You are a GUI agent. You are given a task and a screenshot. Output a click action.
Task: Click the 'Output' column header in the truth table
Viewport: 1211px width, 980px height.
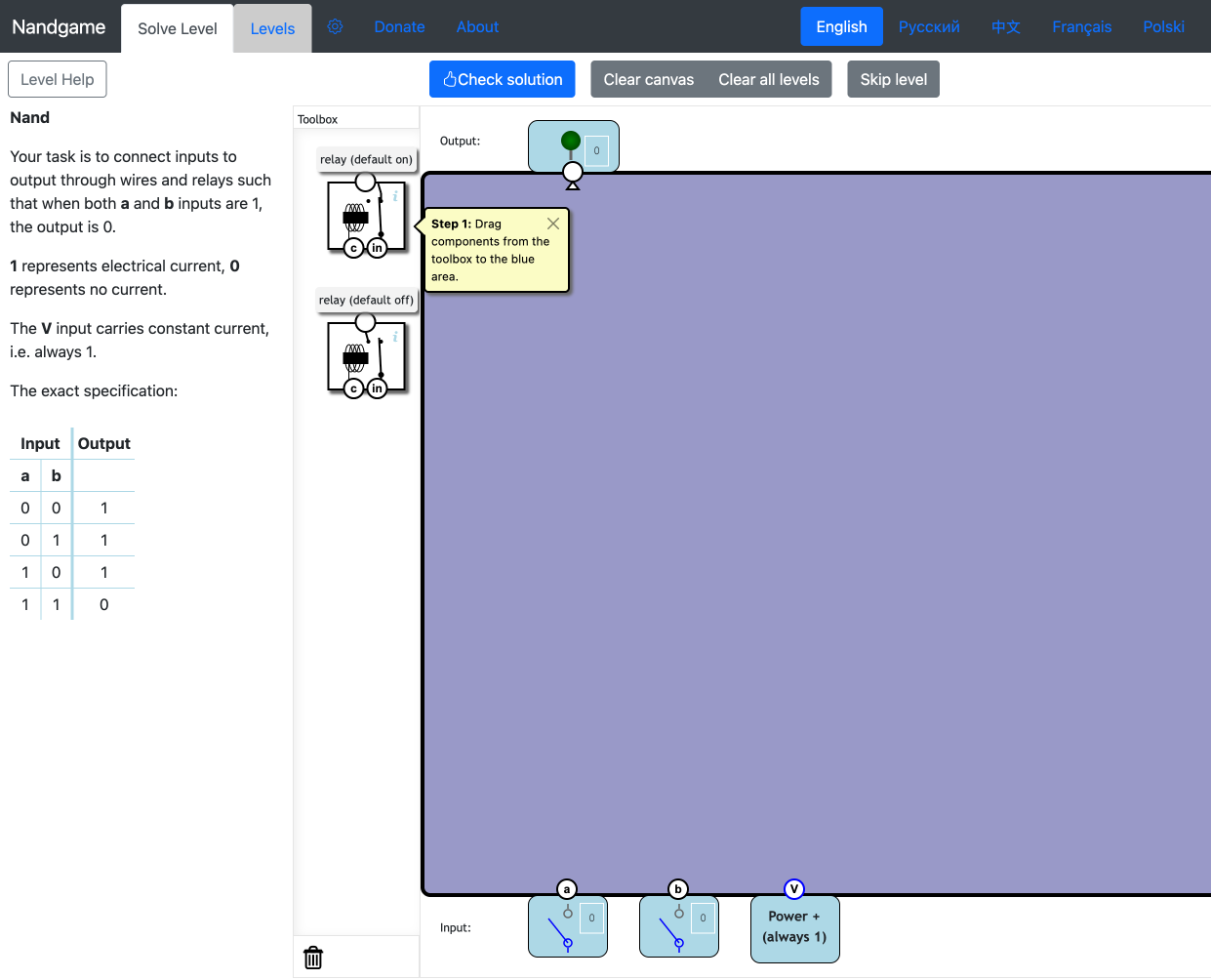[x=104, y=443]
